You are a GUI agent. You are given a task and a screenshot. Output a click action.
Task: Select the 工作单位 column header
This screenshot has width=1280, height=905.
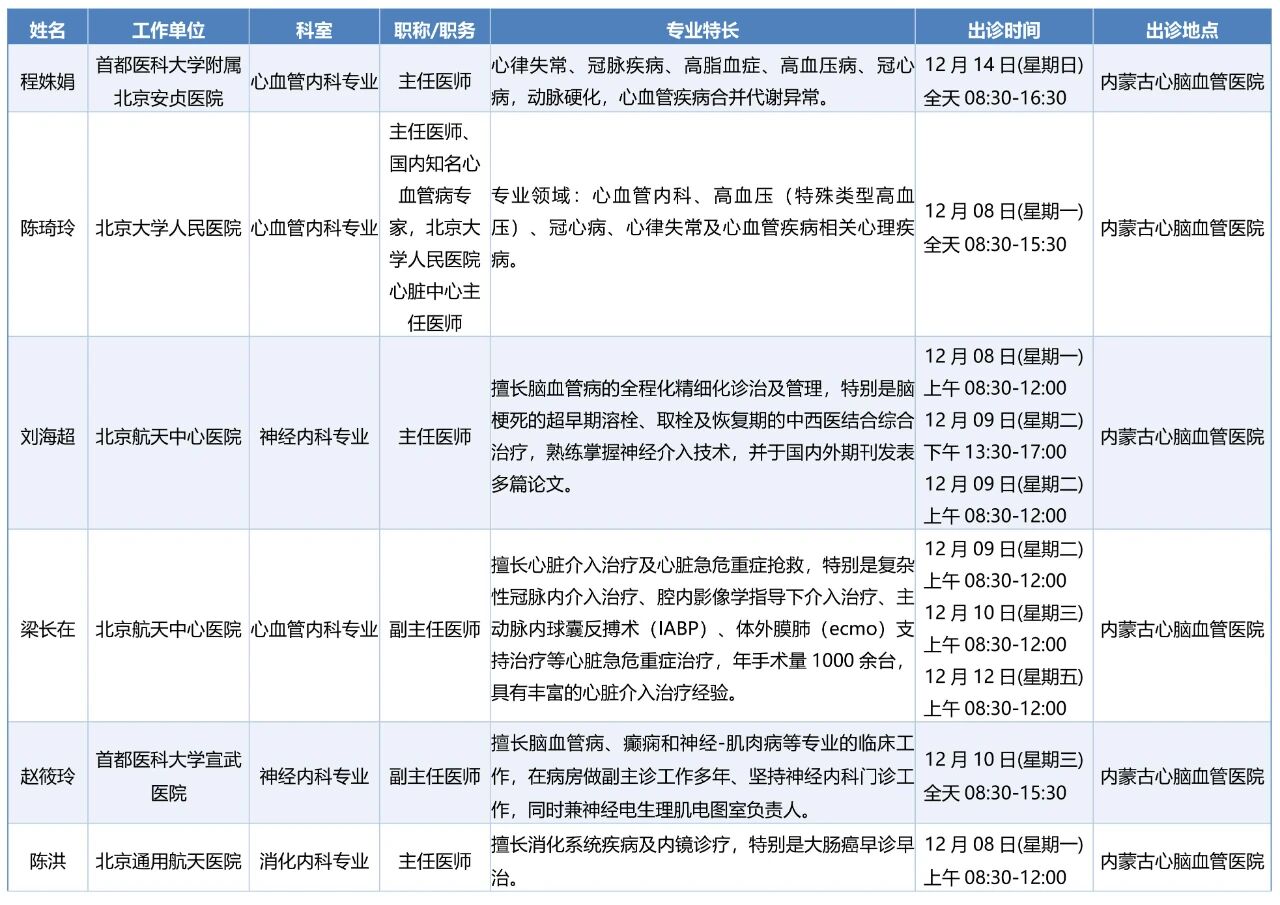pyautogui.click(x=168, y=30)
